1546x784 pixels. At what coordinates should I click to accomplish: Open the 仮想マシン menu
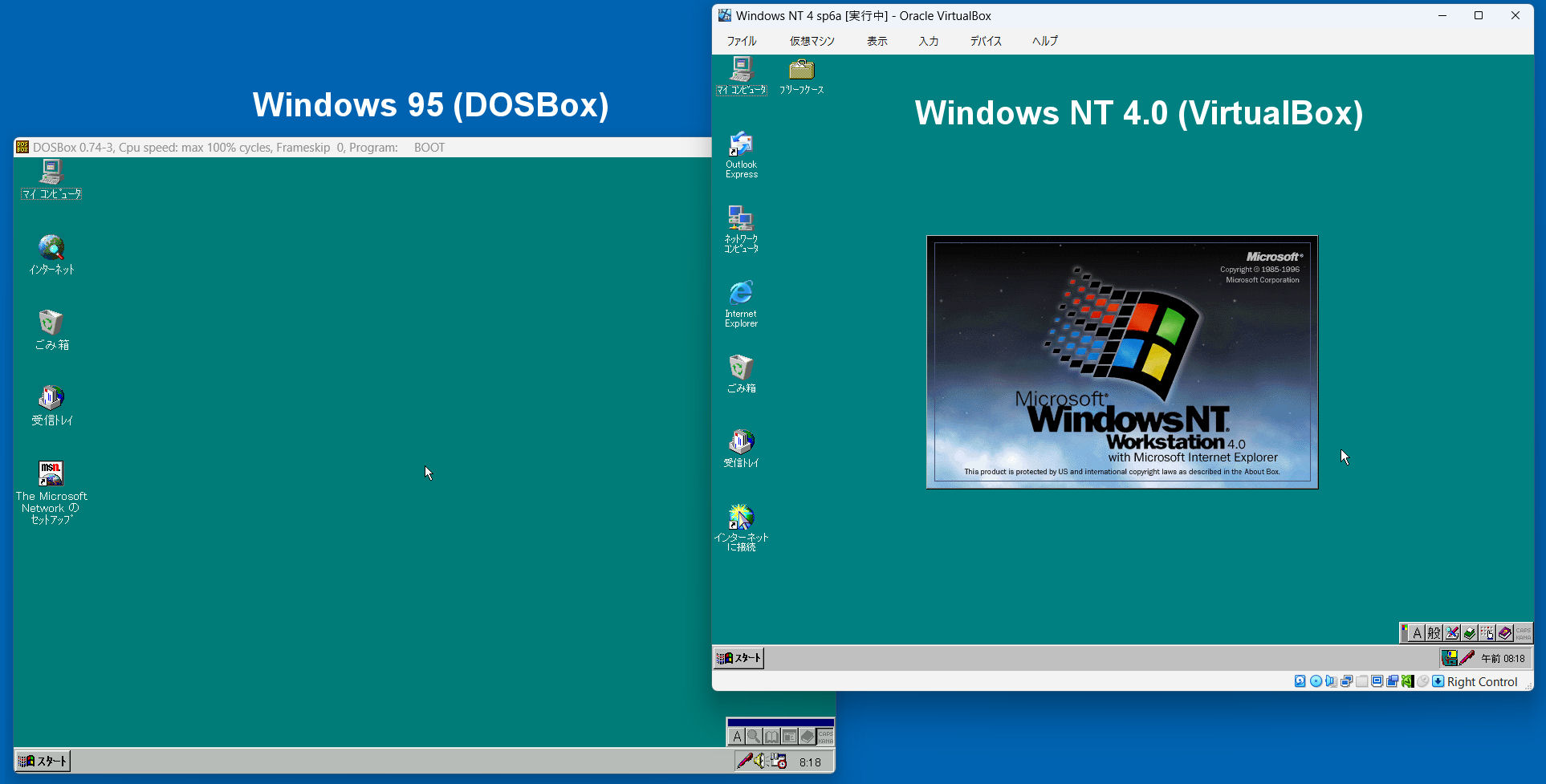tap(812, 41)
